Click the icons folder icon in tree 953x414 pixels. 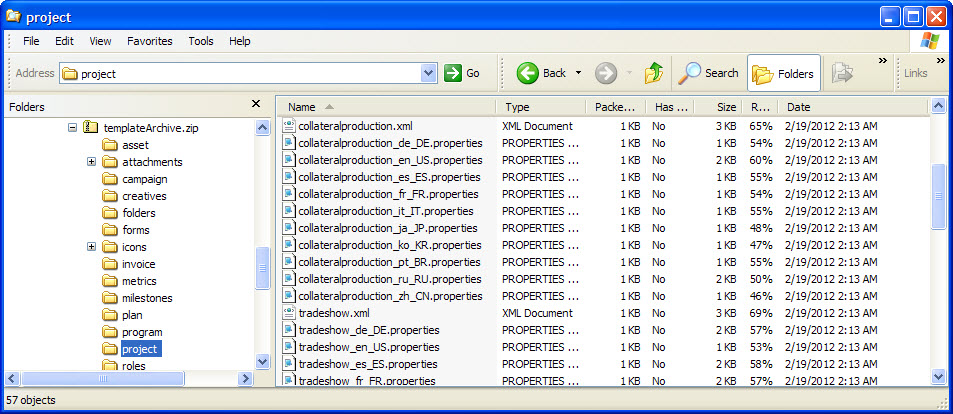pyautogui.click(x=109, y=247)
